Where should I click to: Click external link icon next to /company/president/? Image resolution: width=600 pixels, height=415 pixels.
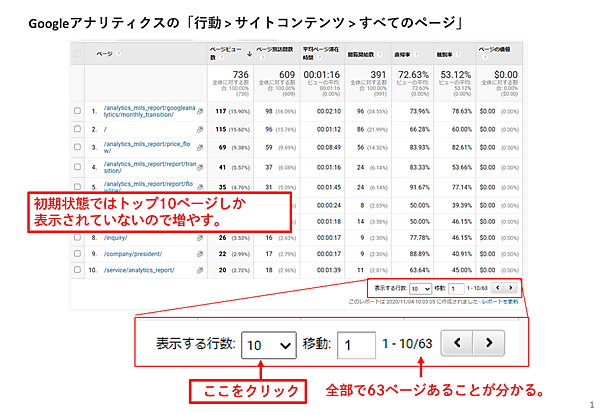pos(200,254)
